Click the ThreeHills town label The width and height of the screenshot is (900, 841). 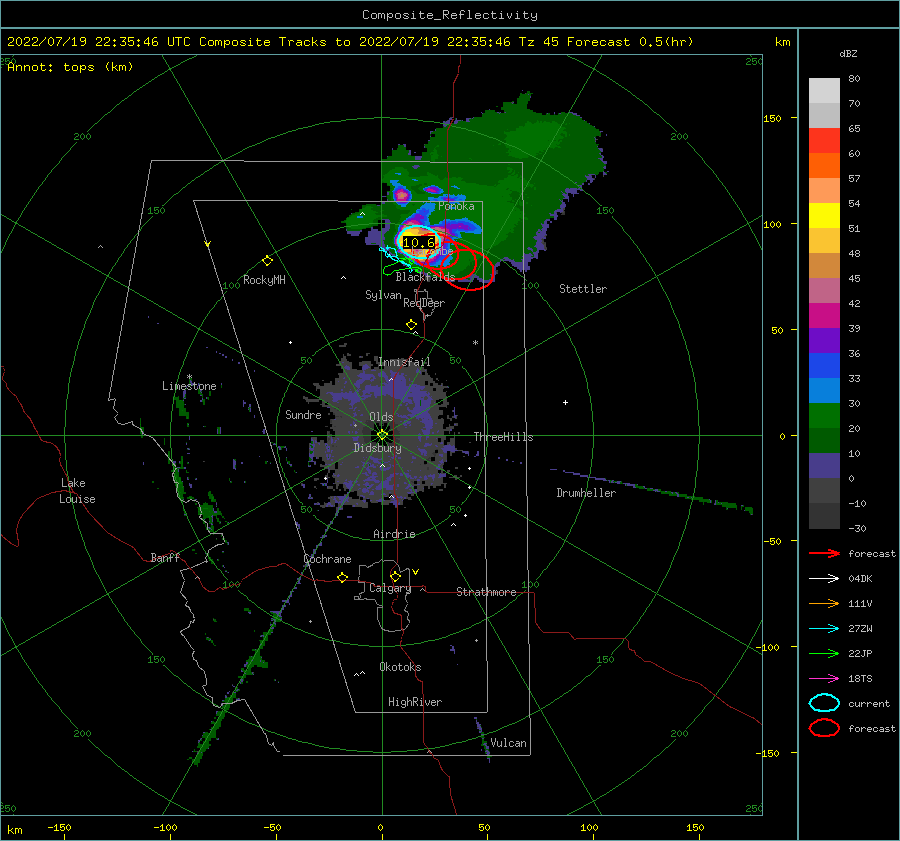[x=503, y=437]
